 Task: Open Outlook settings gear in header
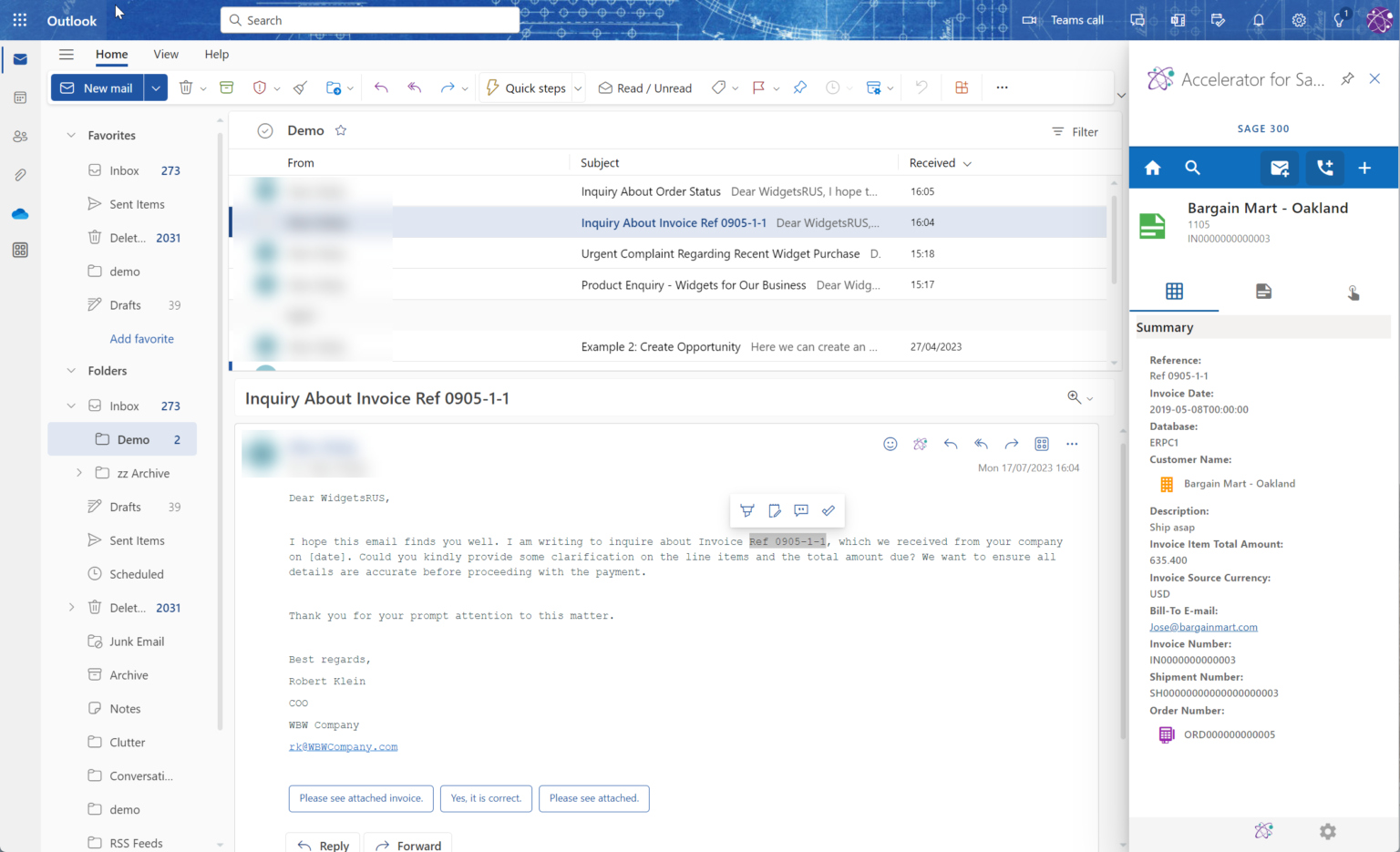click(x=1299, y=20)
